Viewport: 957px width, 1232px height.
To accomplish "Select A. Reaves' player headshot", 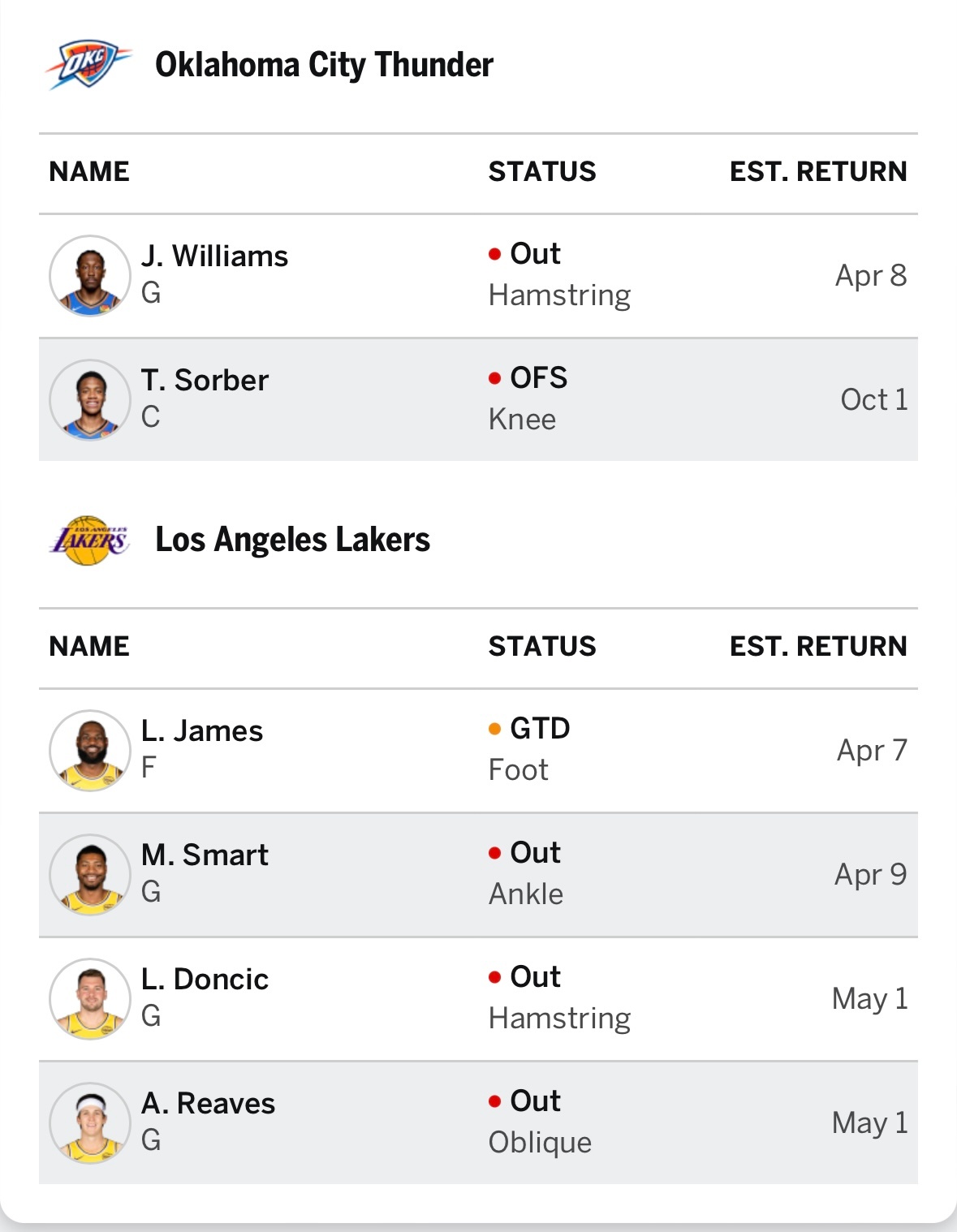I will point(90,1123).
